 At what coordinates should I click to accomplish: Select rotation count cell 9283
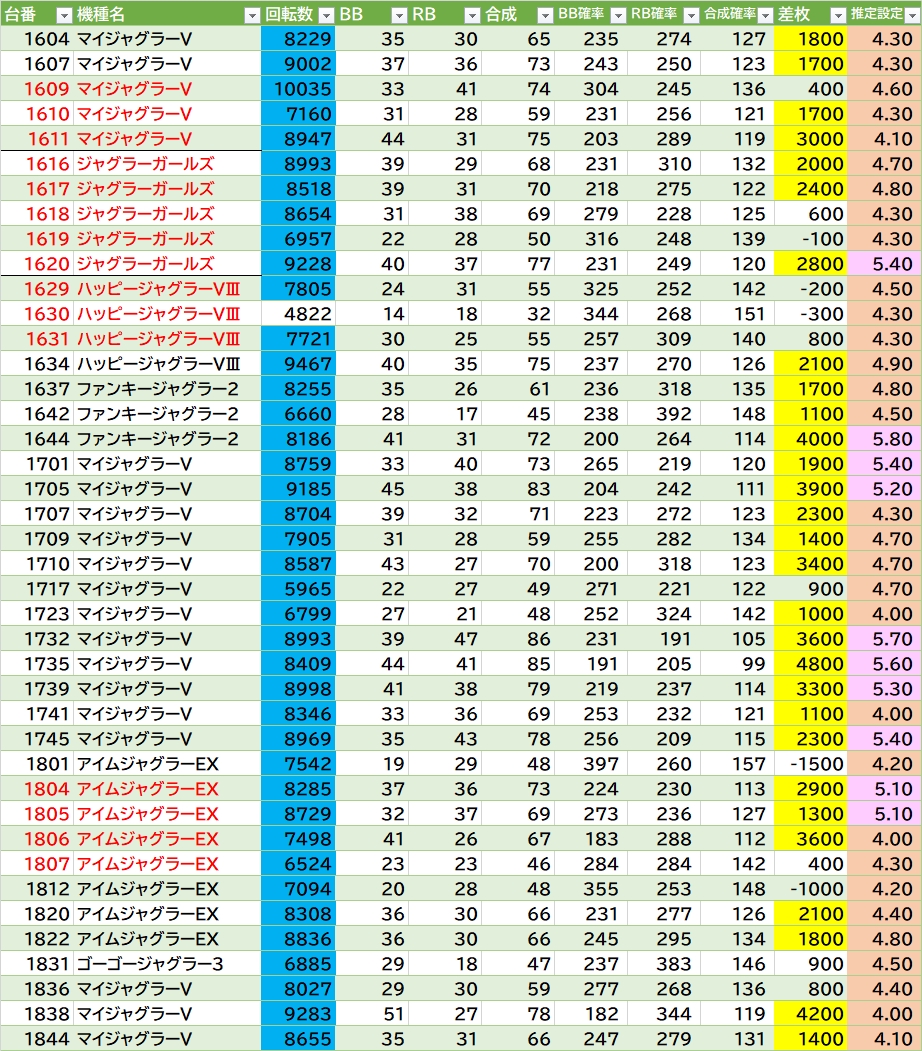(298, 1013)
